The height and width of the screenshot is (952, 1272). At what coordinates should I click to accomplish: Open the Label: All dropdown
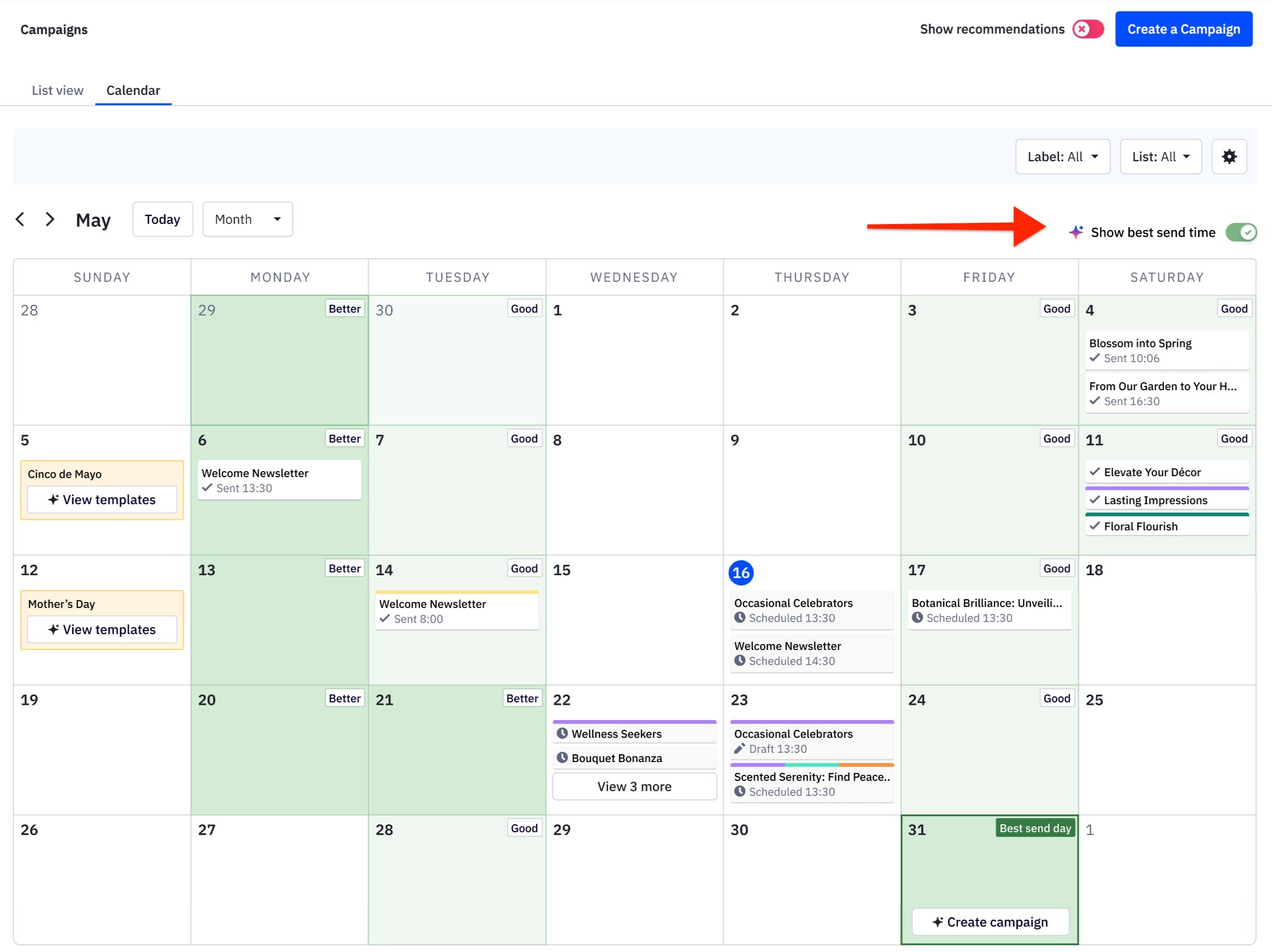1063,156
